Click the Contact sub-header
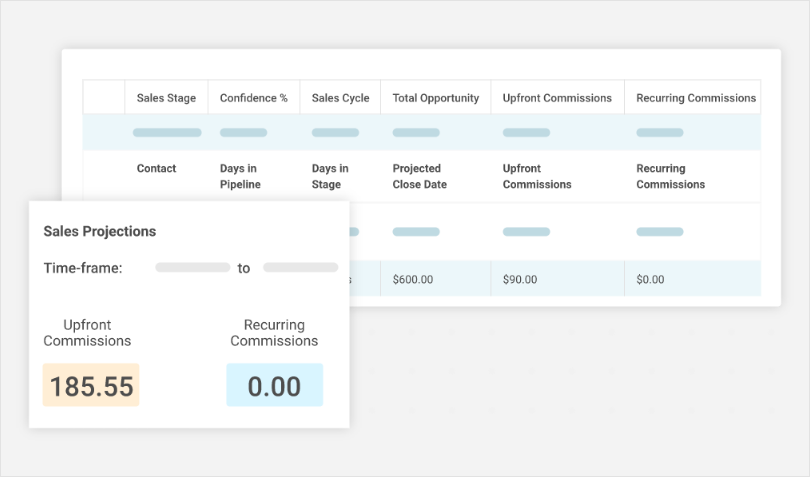The height and width of the screenshot is (477, 810). [156, 168]
